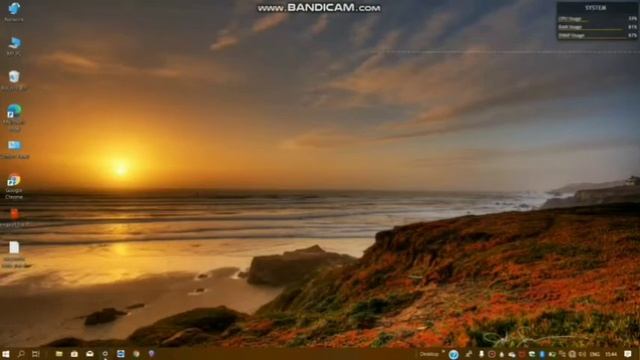Screen dimensions: 640x360
Task: Click the CPU Usage row in the widget
Action: click(597, 19)
